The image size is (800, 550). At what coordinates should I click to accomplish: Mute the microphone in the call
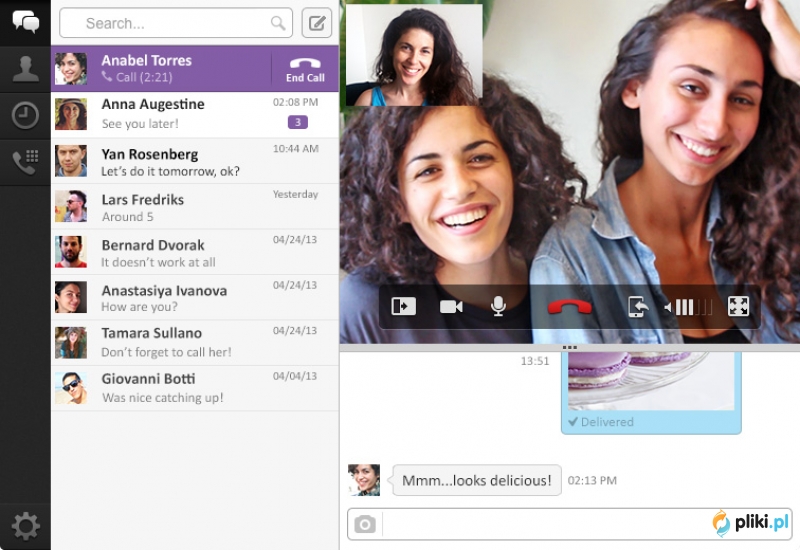498,306
